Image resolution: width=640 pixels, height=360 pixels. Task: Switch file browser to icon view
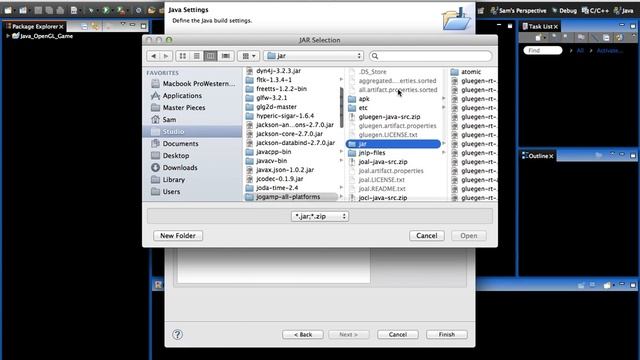(183, 56)
